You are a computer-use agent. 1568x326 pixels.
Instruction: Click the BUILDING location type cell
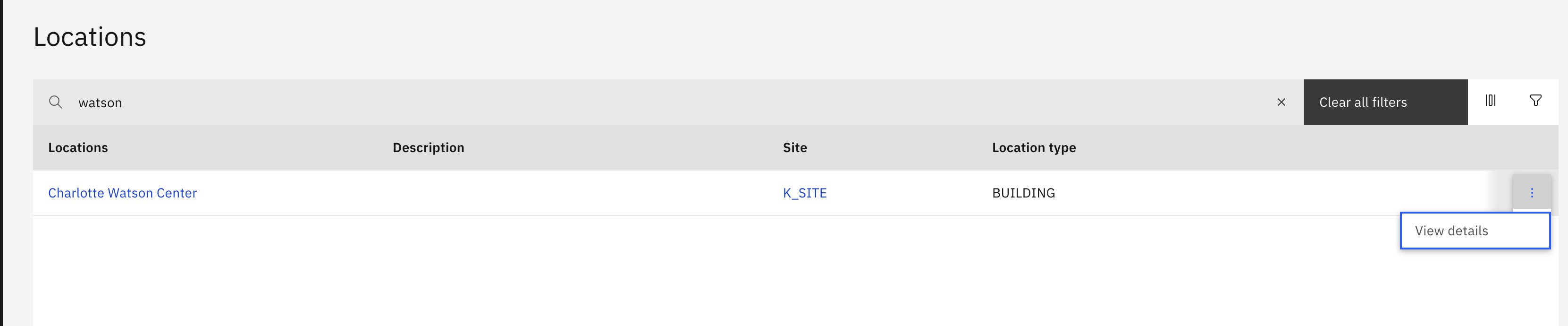tap(1023, 193)
